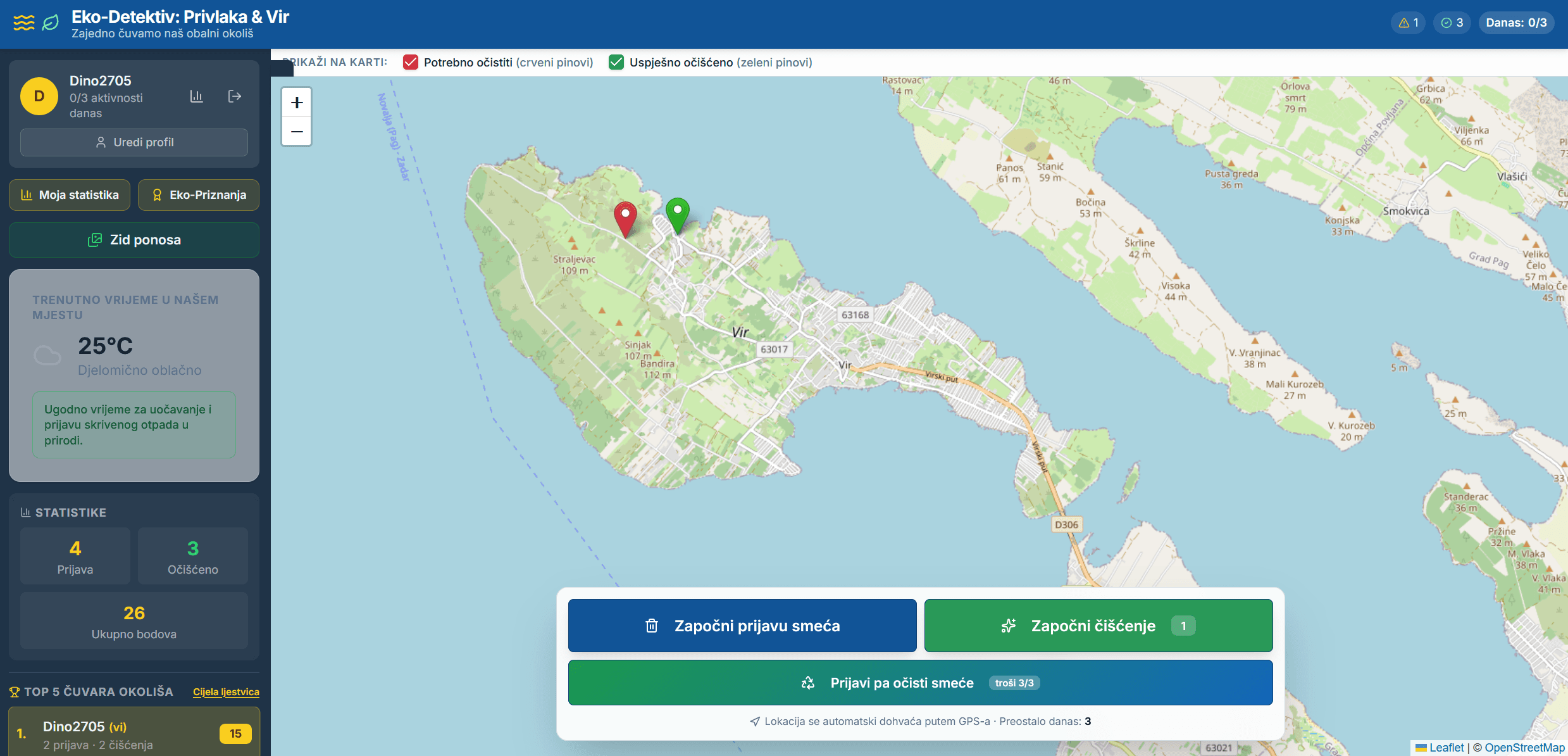
Task: Click the 15 points badge on leaderboard
Action: pyautogui.click(x=235, y=734)
